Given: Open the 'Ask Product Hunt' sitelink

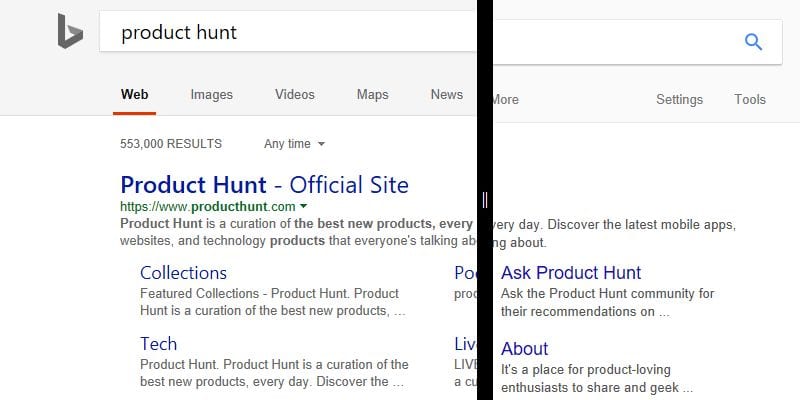Looking at the screenshot, I should [571, 273].
